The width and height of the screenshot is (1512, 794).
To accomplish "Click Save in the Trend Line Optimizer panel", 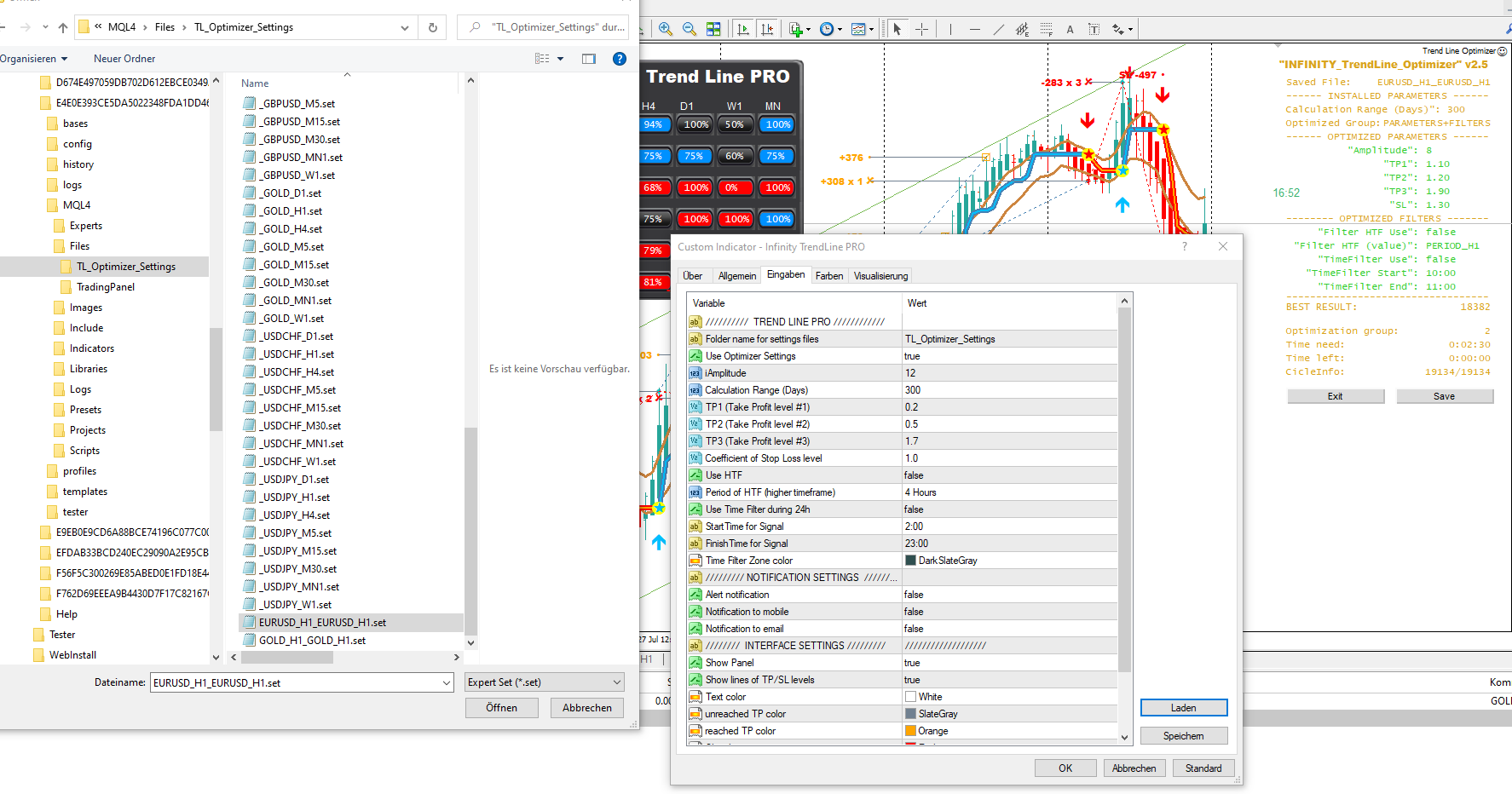I will point(1445,396).
